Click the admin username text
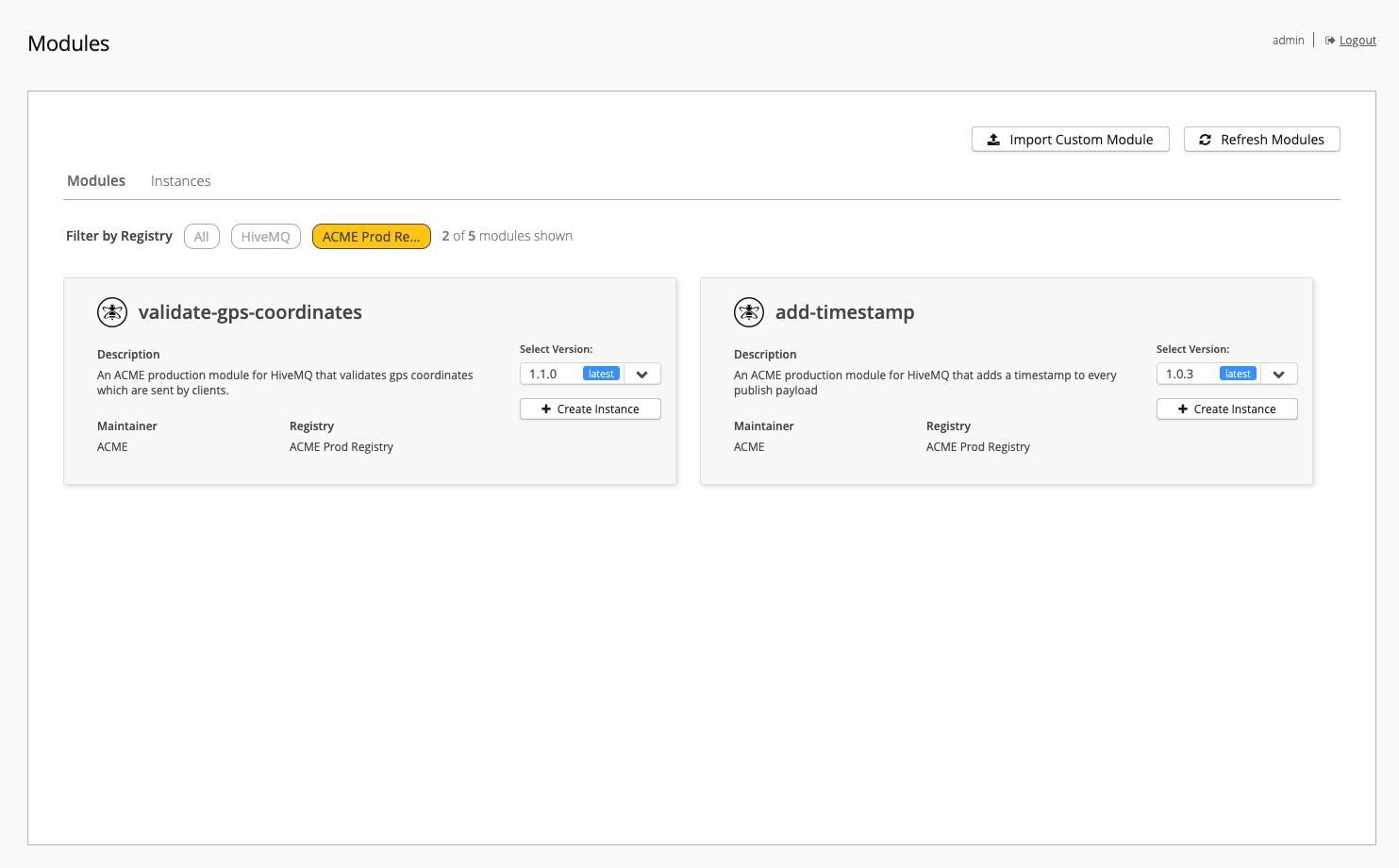This screenshot has height=868, width=1399. click(x=1288, y=41)
